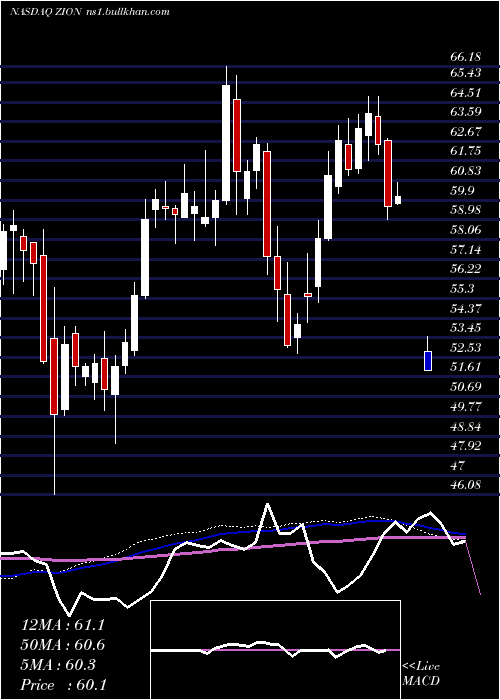Click the 55.3 price axis label
Screen dimensions: 500x700
(x=462, y=288)
